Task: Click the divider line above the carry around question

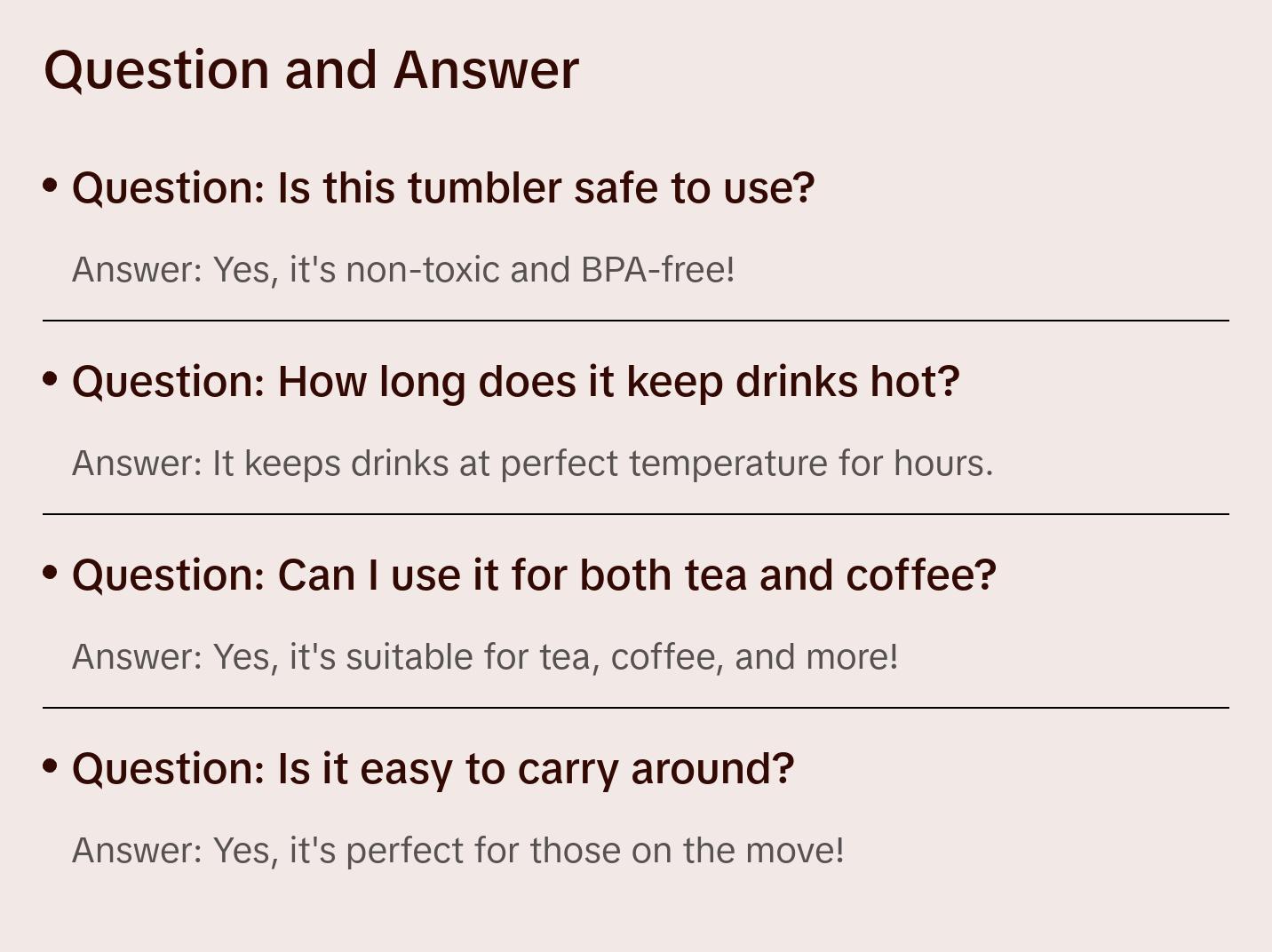Action: click(636, 708)
